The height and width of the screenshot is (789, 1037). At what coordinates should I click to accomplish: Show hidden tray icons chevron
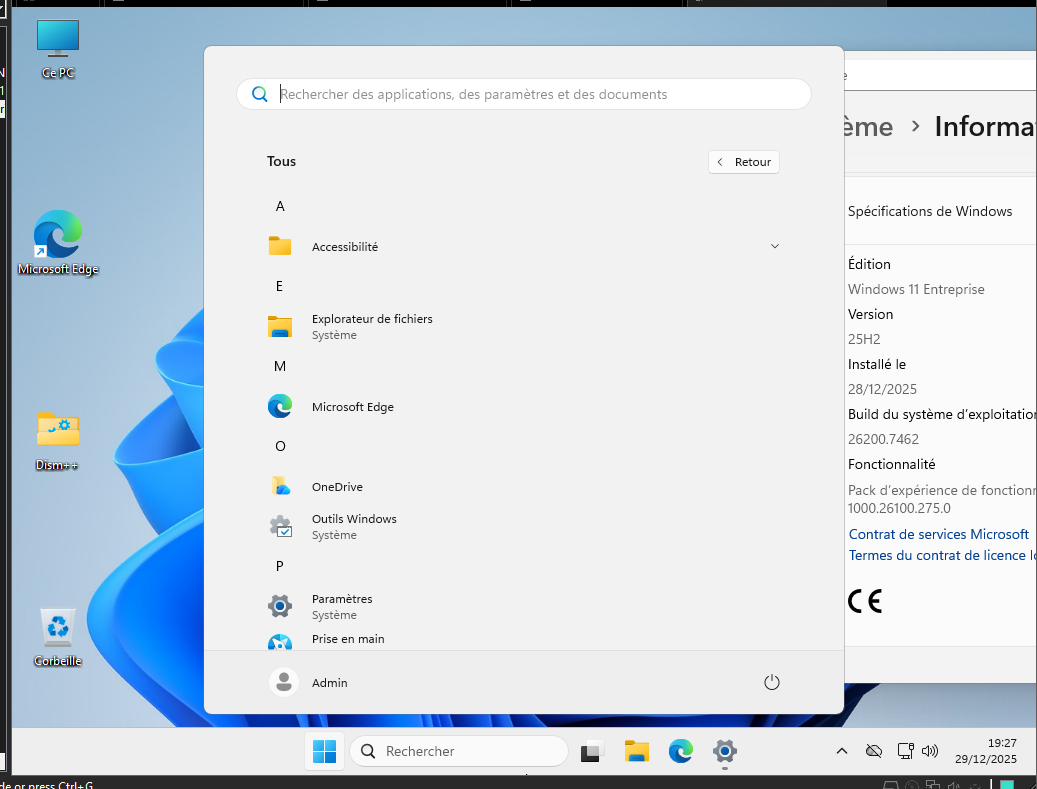click(842, 751)
